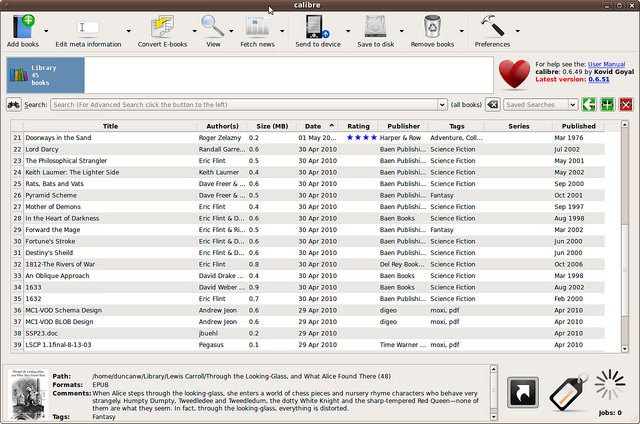Viewport: 640px width, 424px height.
Task: Click book list scrollbar up arrow
Action: (624, 124)
